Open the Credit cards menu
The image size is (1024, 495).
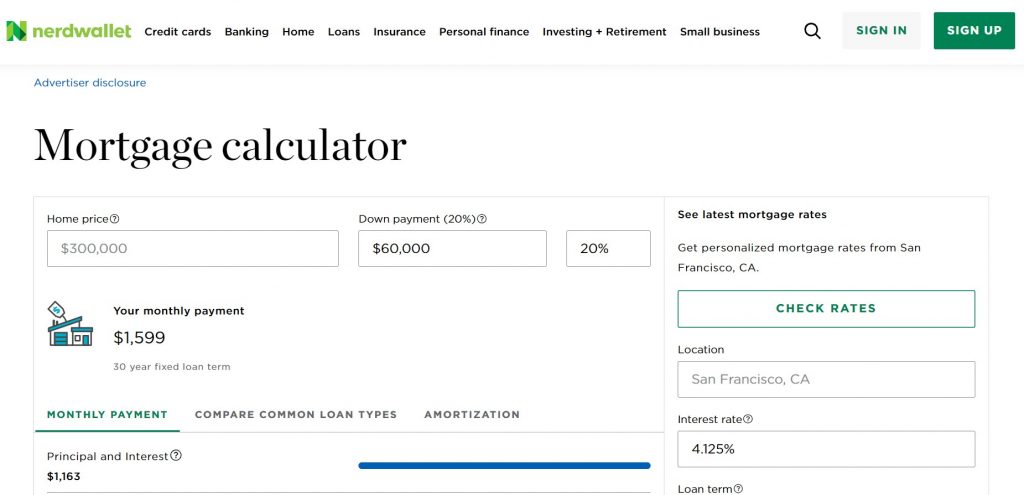point(177,32)
